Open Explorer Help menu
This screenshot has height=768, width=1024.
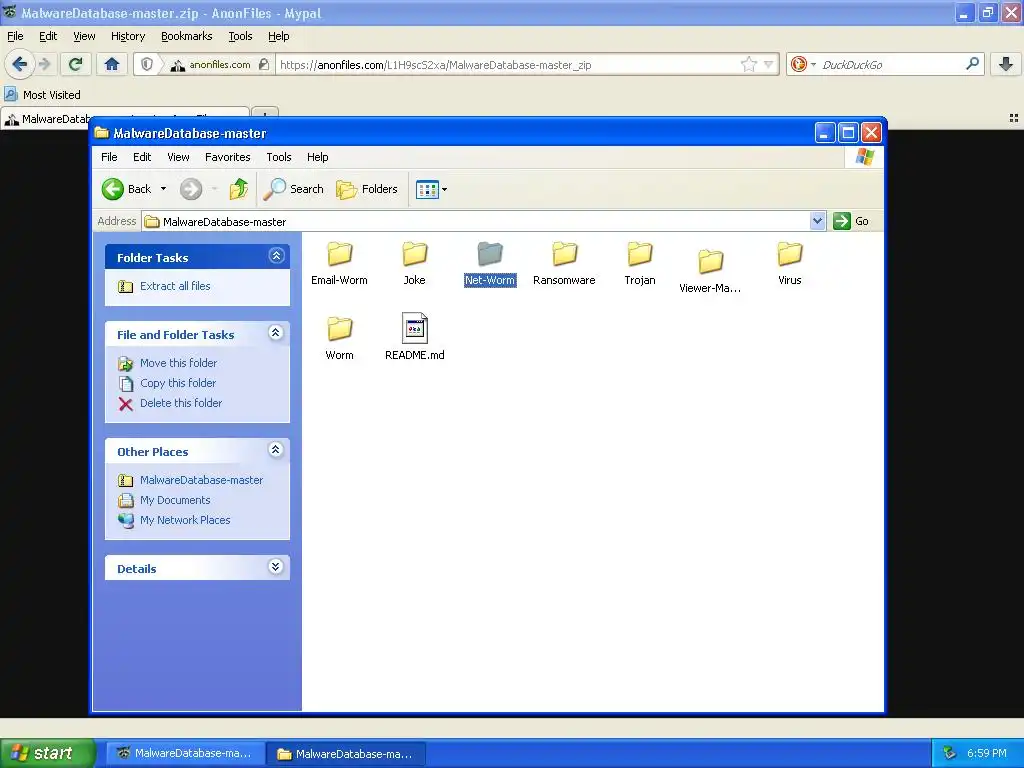pyautogui.click(x=317, y=157)
